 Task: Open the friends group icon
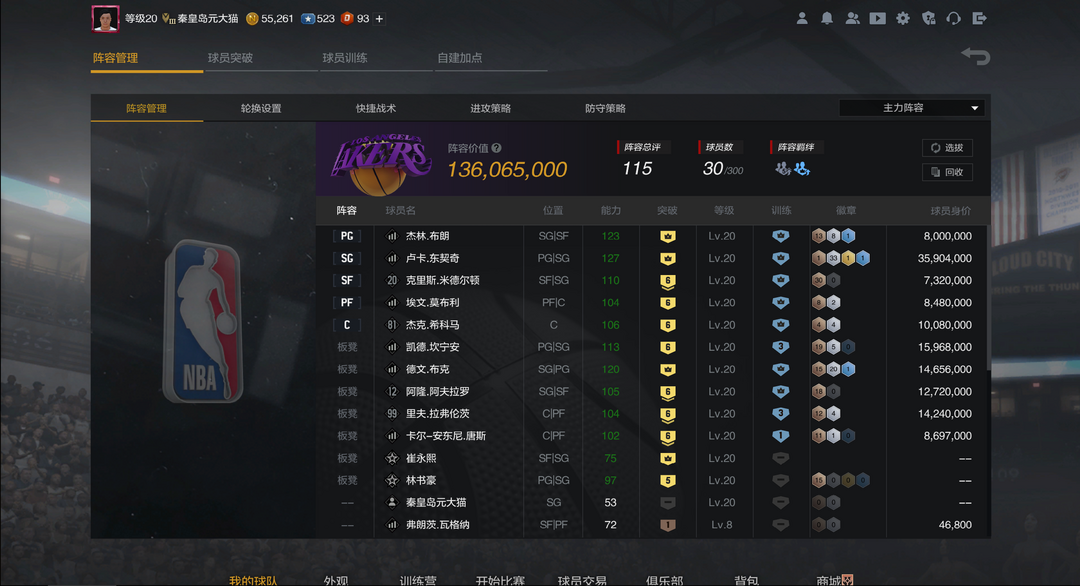click(x=852, y=19)
